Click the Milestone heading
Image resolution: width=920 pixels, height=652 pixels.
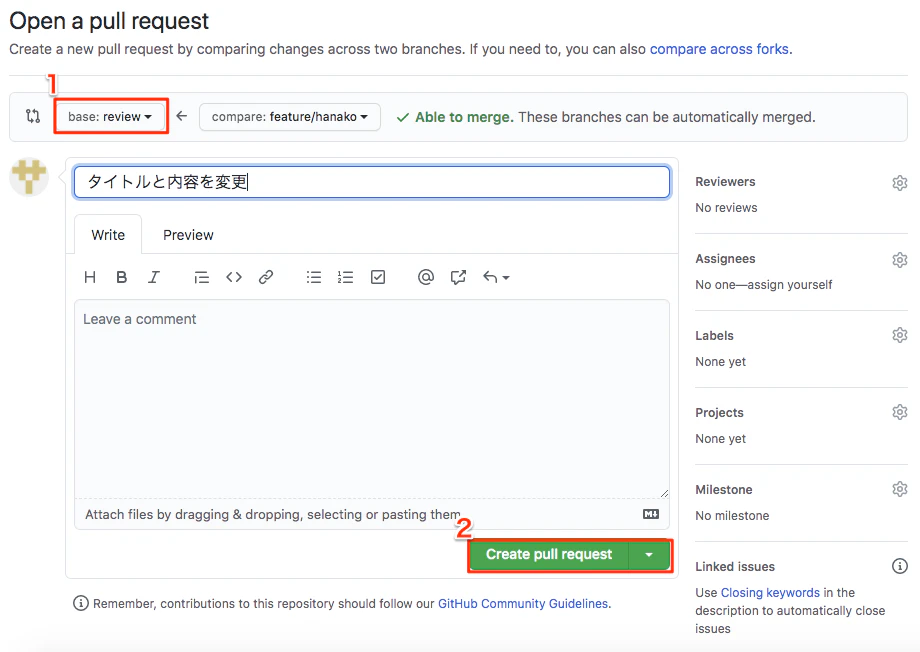click(724, 489)
